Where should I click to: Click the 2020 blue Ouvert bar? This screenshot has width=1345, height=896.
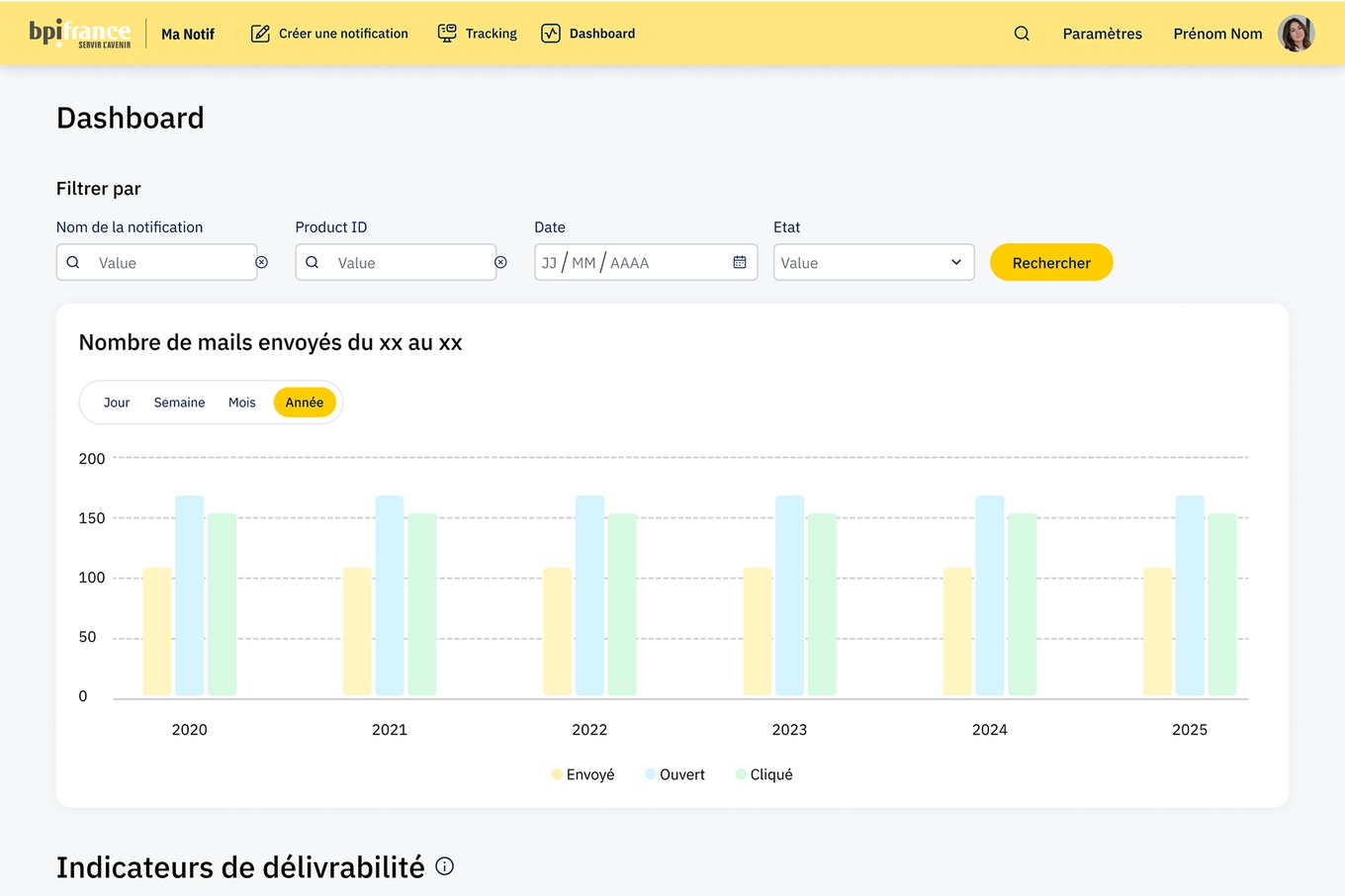point(190,596)
